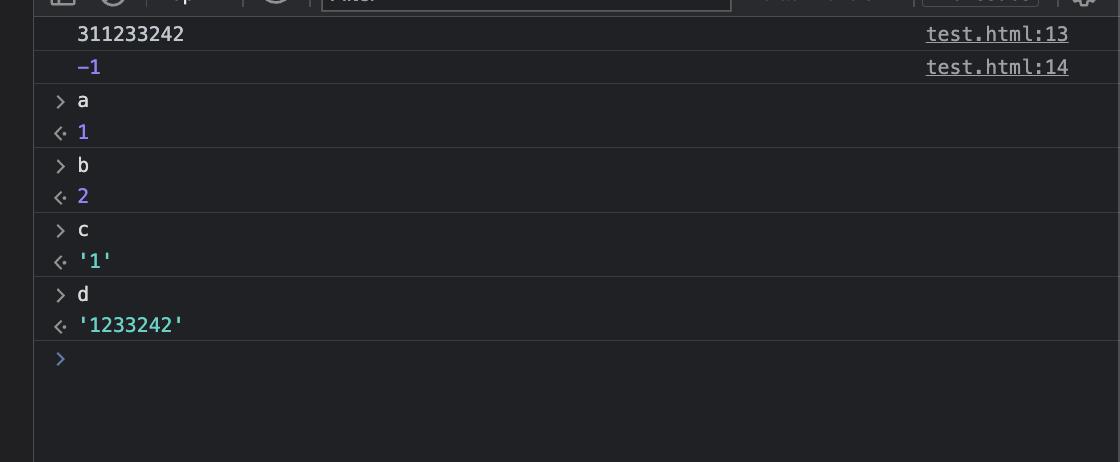This screenshot has width=1120, height=462.
Task: Open the test.html:13 source link
Action: 996,34
